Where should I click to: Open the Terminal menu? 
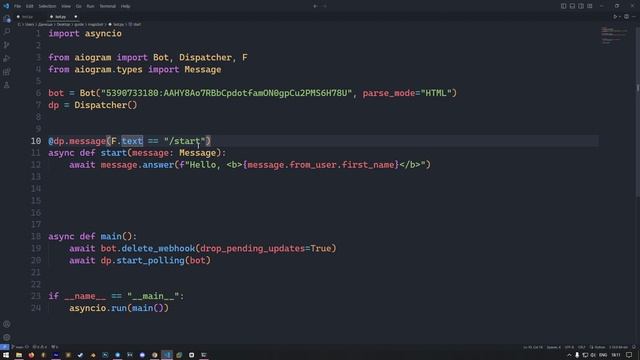[108, 6]
